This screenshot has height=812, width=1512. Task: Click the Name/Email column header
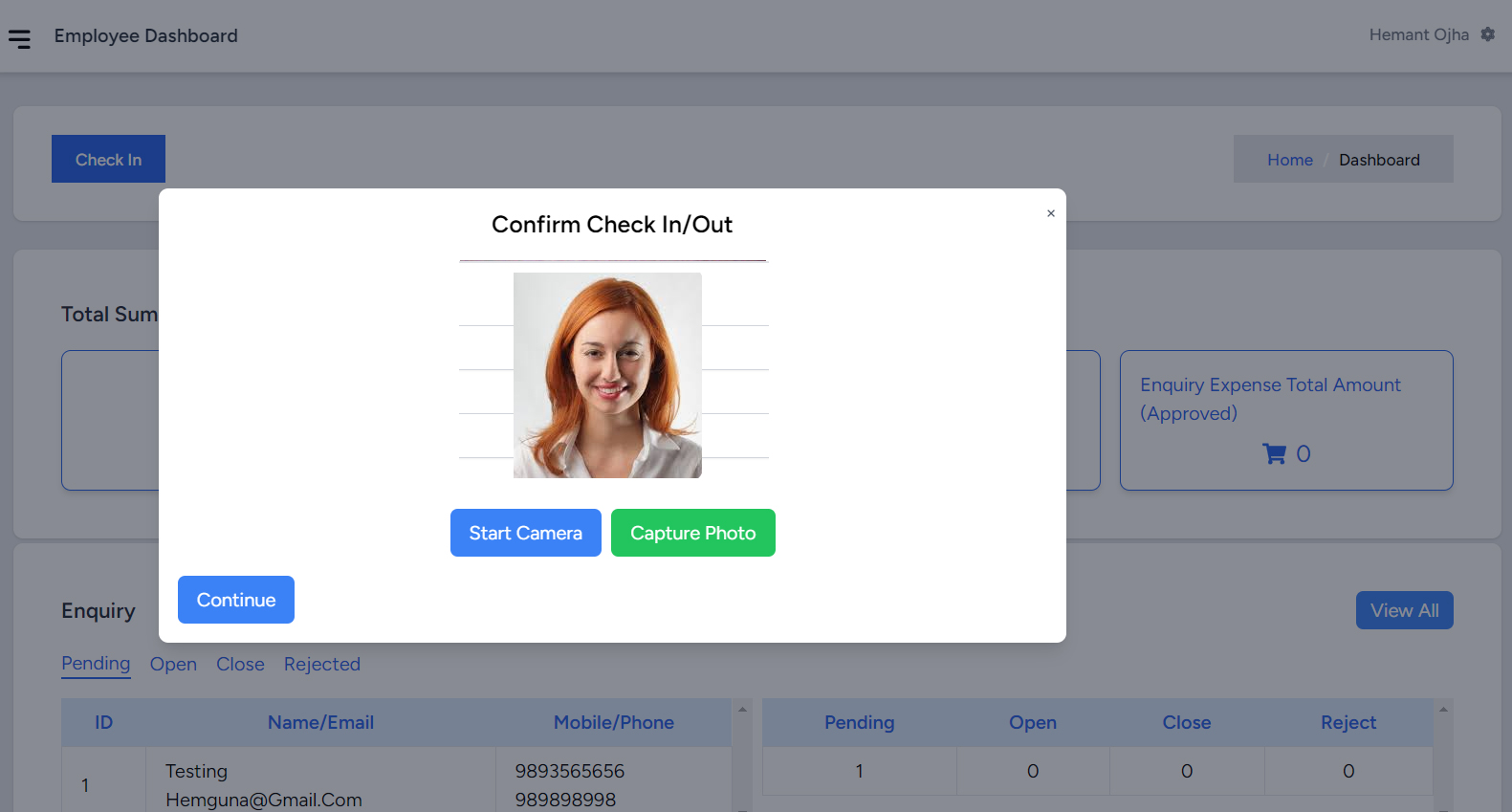coord(320,723)
